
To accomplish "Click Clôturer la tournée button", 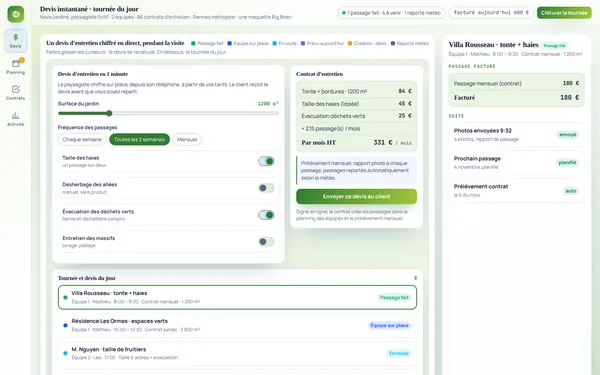I will click(x=564, y=13).
